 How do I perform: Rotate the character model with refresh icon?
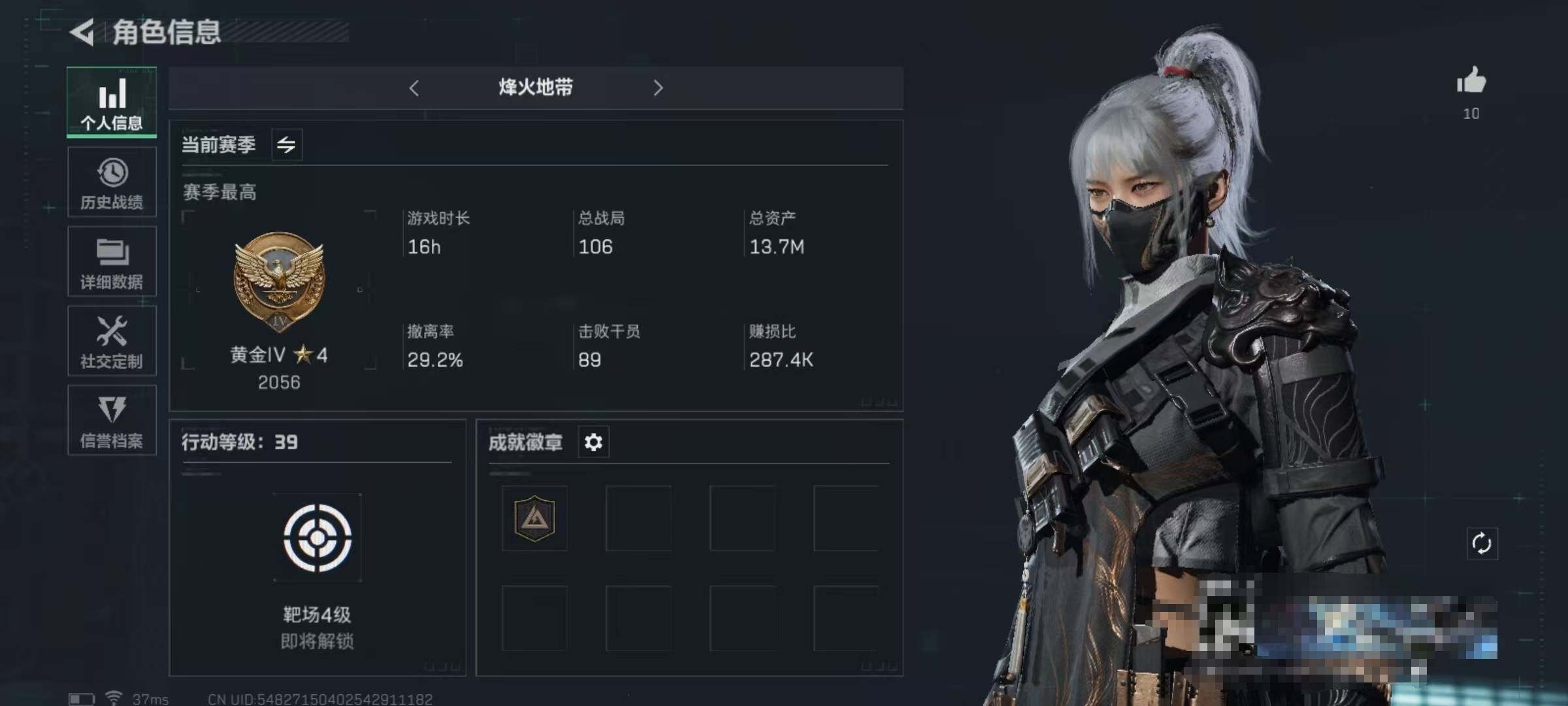click(1482, 543)
